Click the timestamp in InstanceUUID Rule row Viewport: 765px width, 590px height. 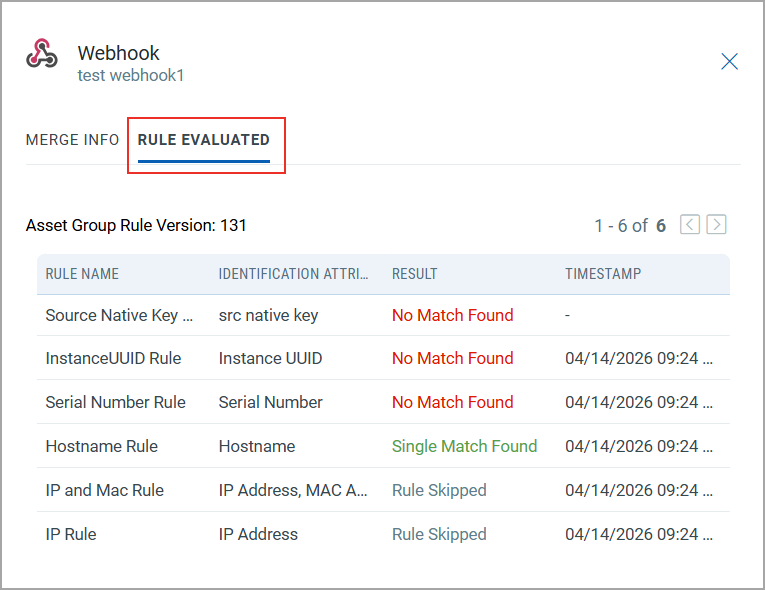[639, 358]
